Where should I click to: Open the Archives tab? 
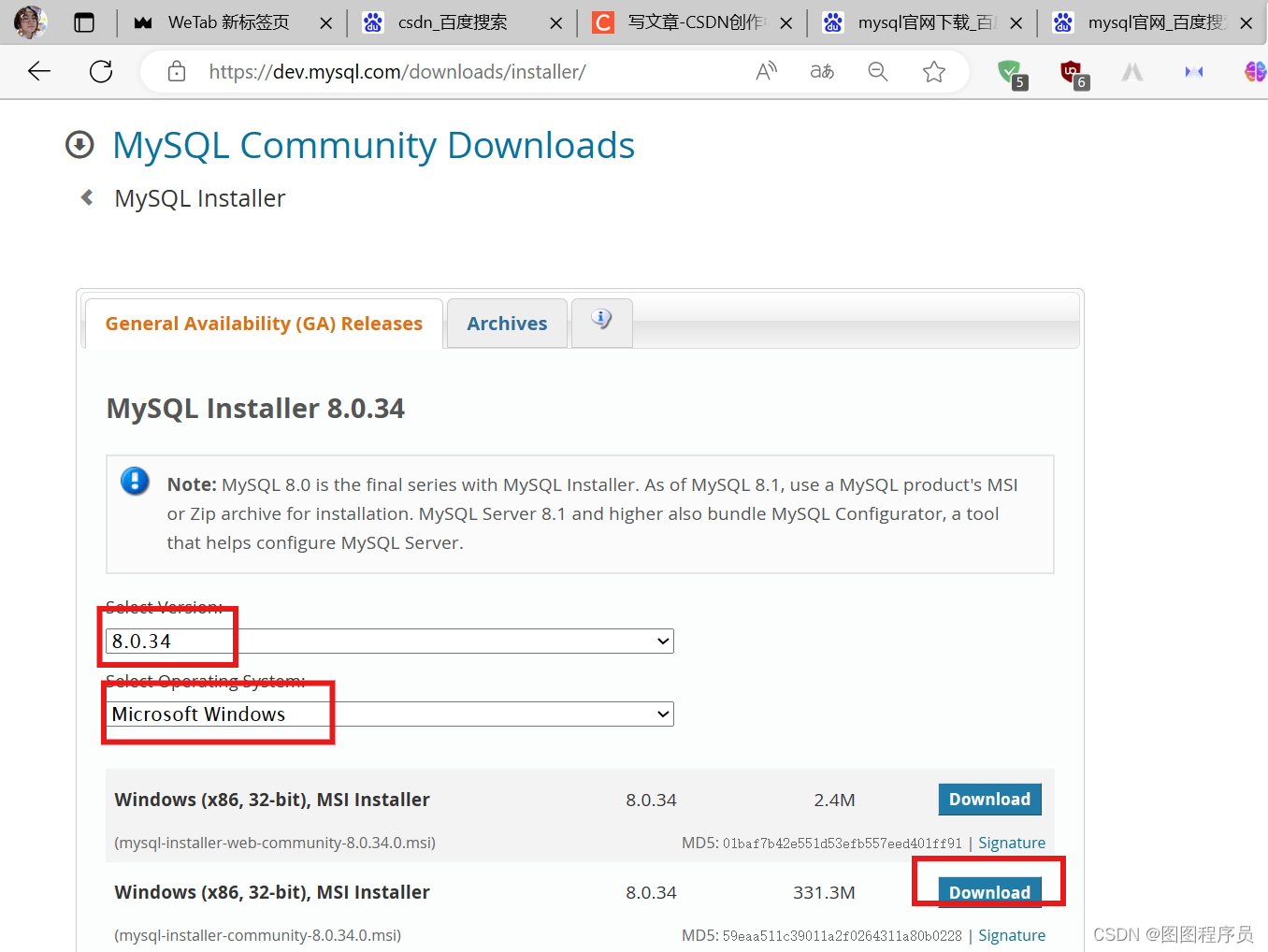(507, 324)
